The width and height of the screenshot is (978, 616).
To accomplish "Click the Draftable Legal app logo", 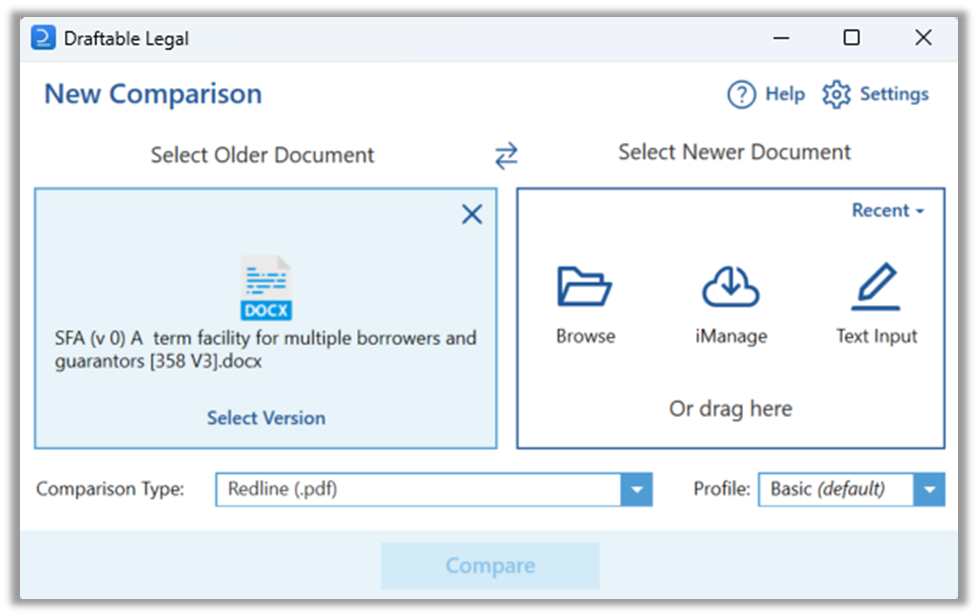I will click(x=43, y=38).
